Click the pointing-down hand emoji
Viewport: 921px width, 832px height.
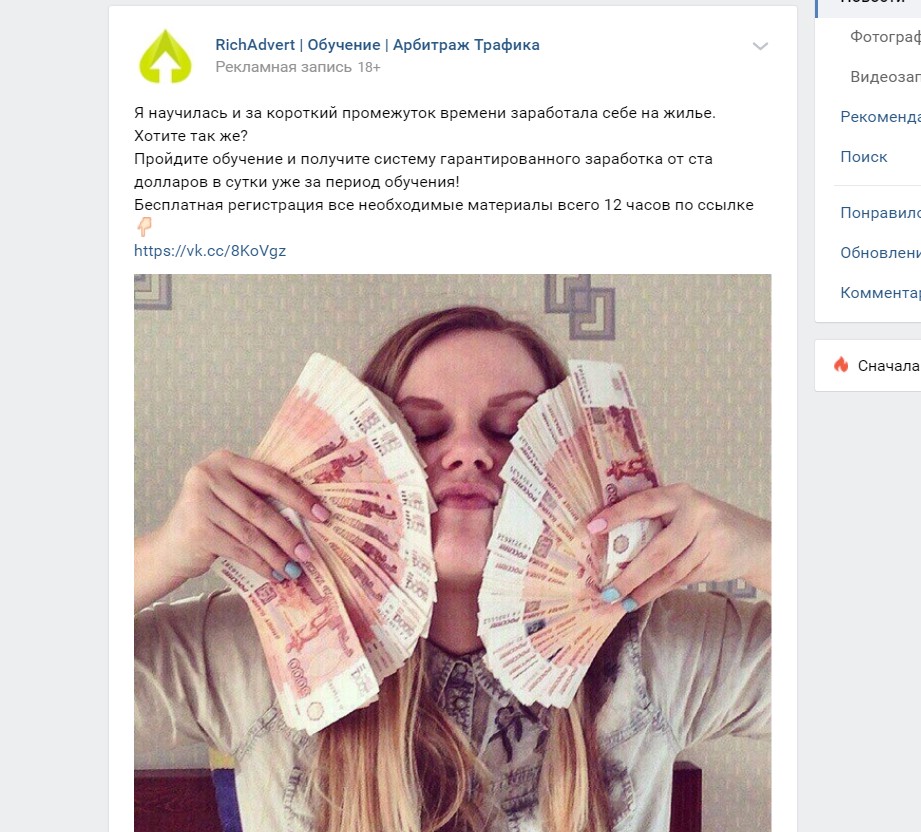(144, 226)
